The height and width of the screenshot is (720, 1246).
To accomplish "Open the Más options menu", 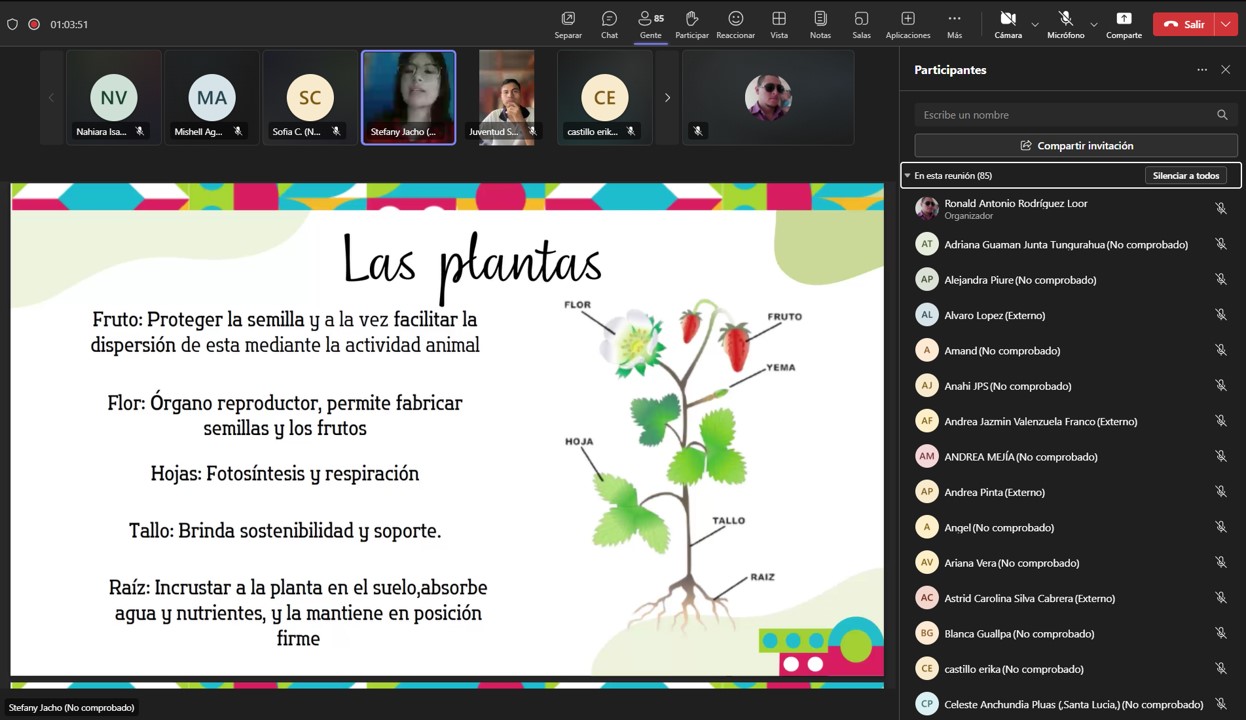I will (954, 24).
